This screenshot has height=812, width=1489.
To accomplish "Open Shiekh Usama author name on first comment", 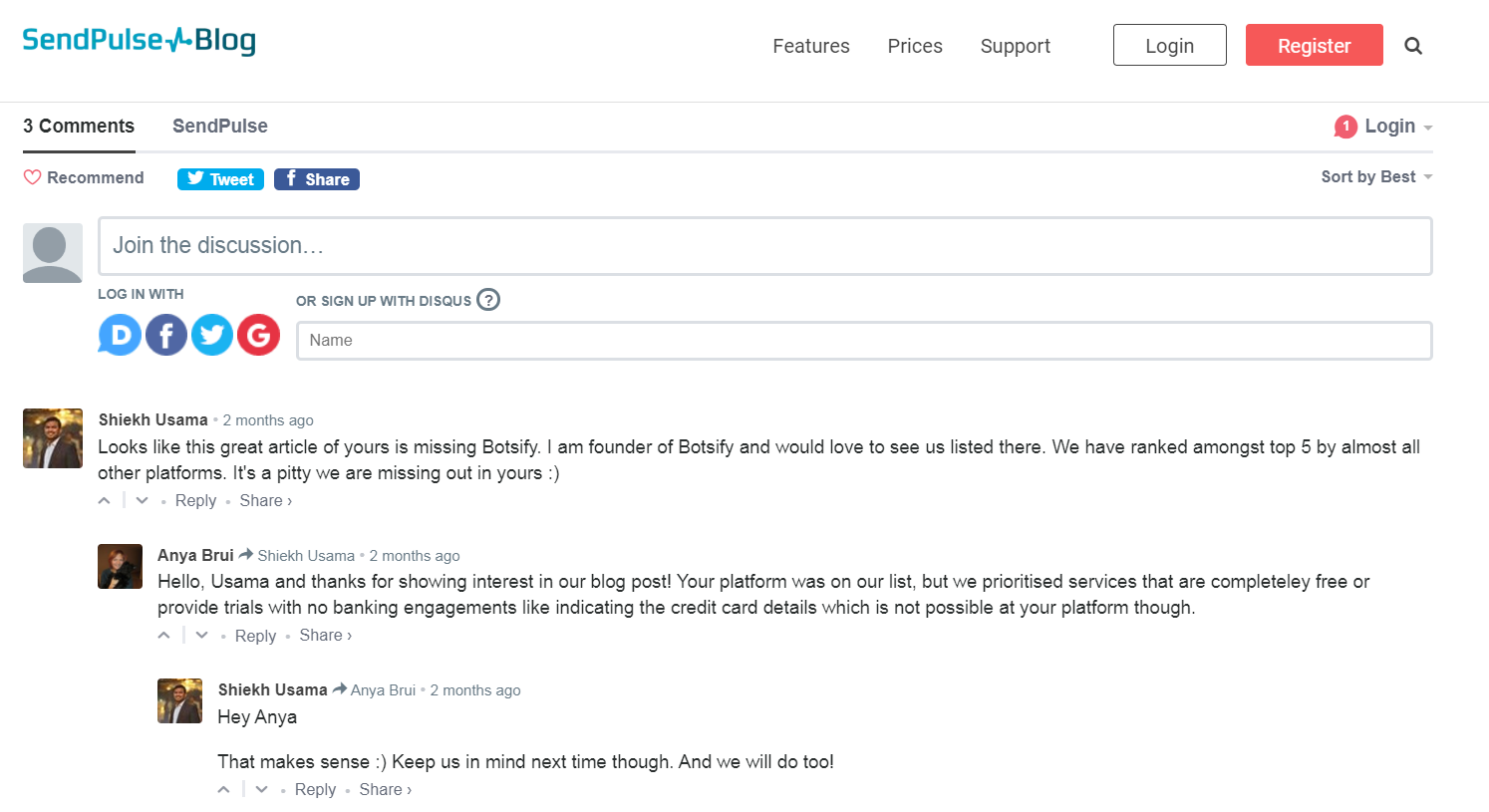I will pyautogui.click(x=153, y=419).
